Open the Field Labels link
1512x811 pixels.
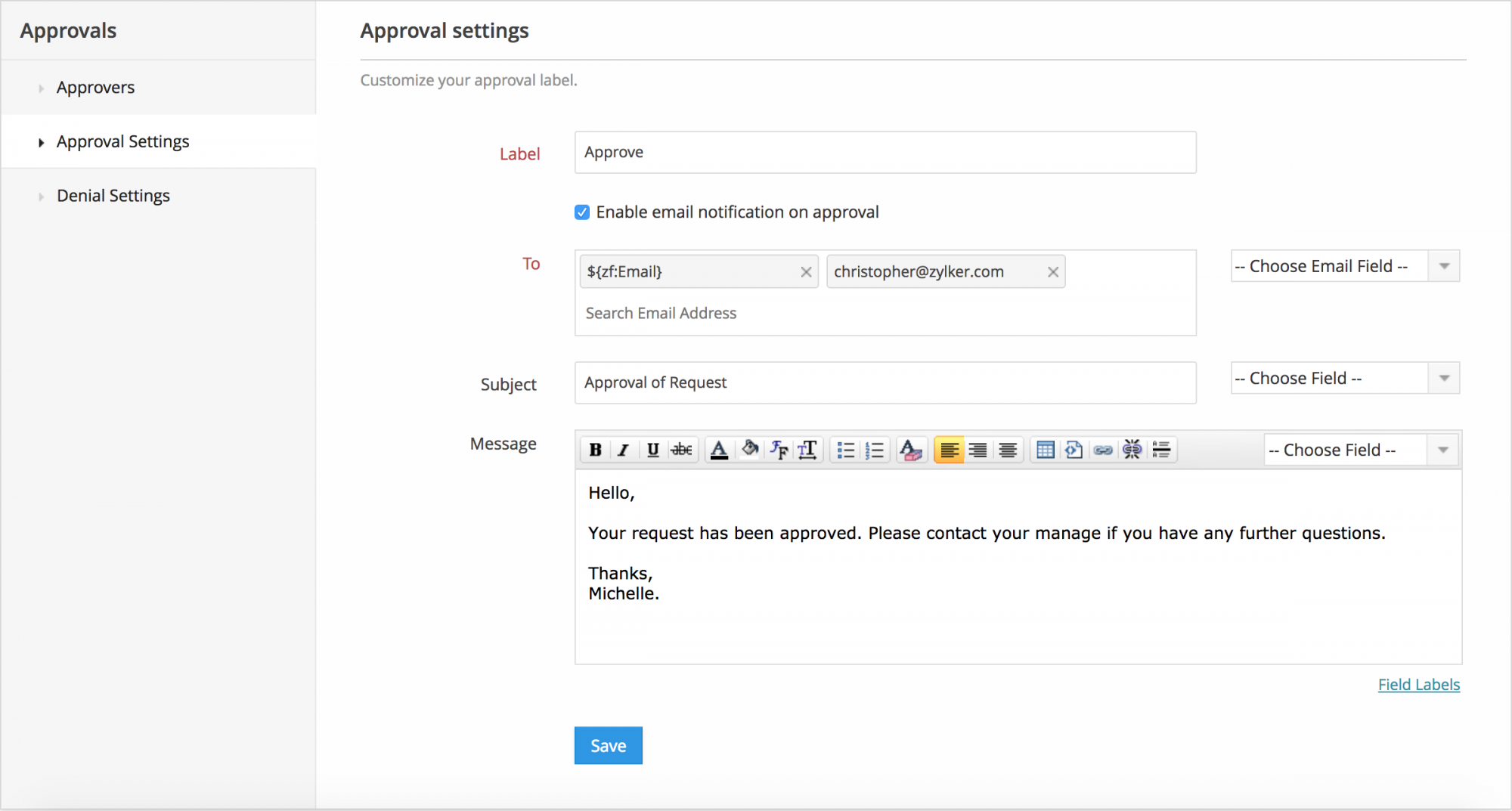tap(1418, 685)
